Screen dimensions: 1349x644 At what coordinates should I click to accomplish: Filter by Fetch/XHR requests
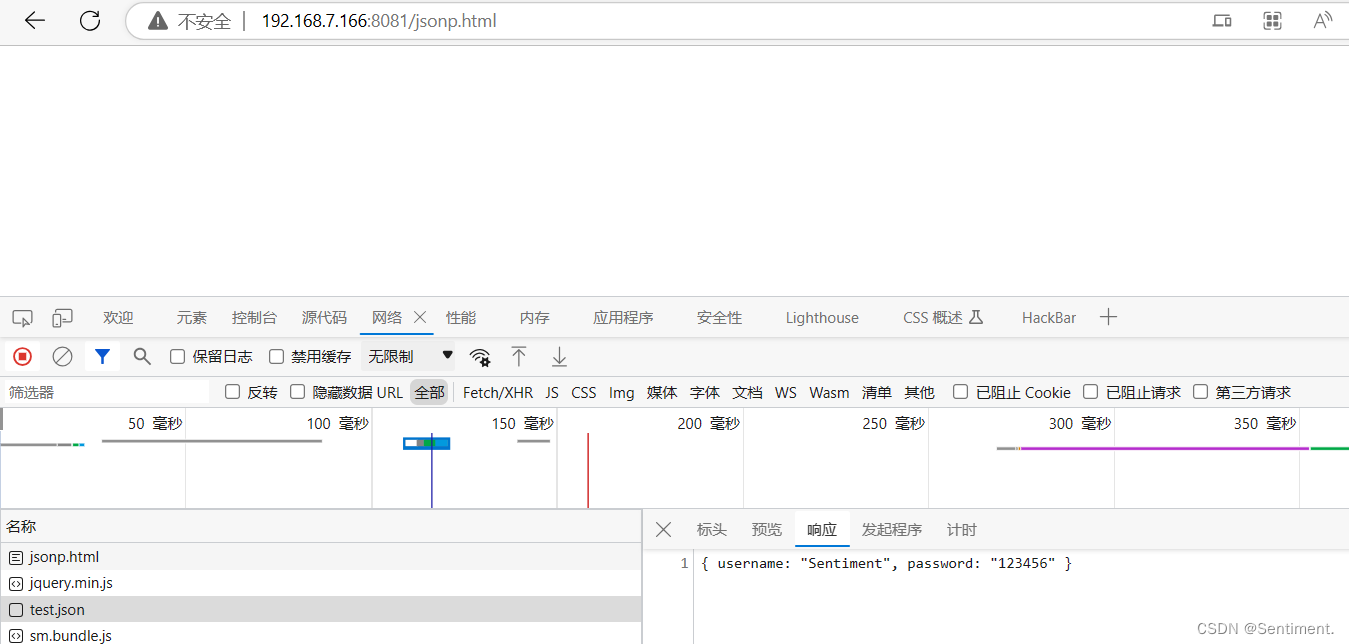click(498, 393)
